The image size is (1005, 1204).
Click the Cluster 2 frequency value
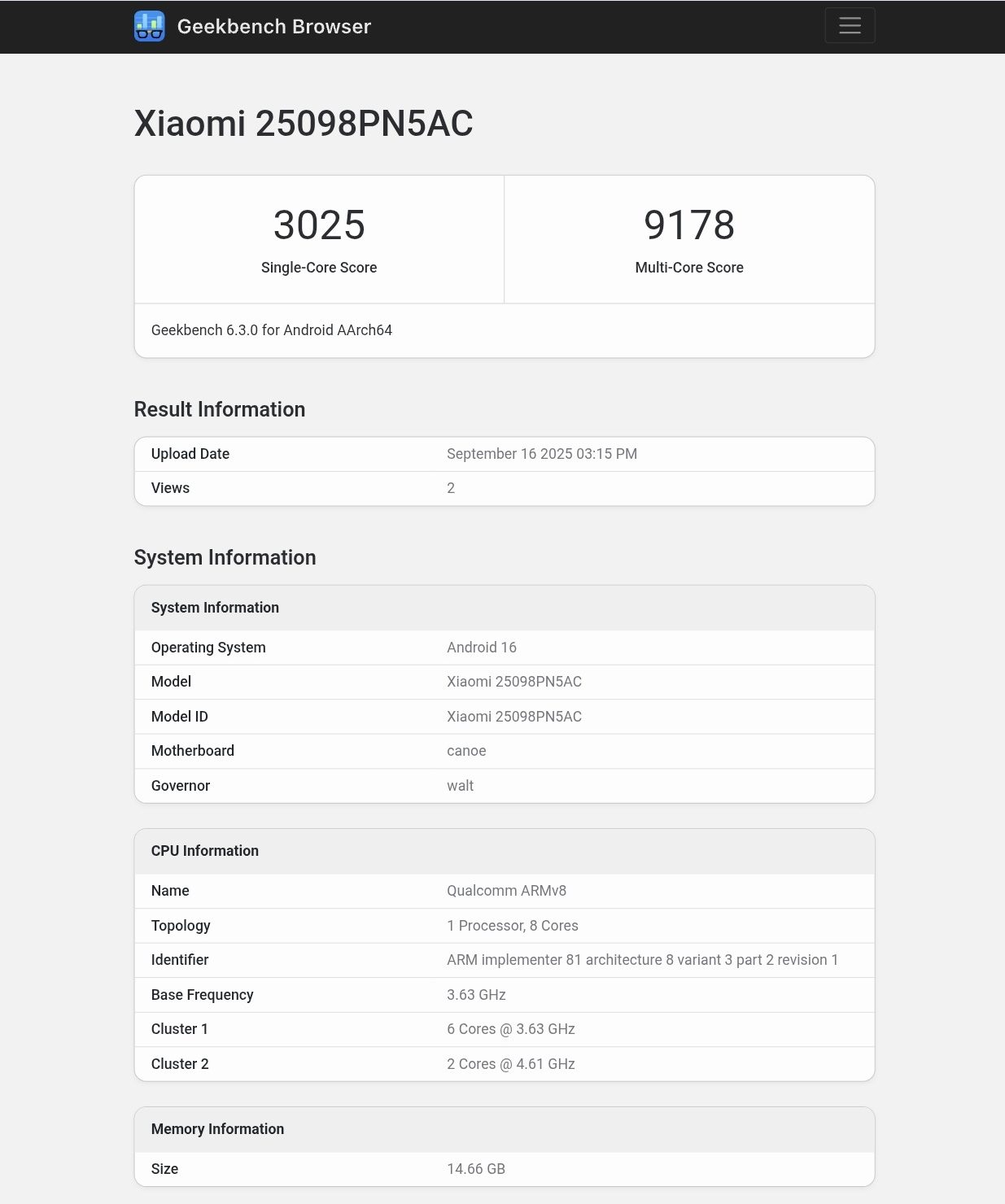tap(510, 1064)
